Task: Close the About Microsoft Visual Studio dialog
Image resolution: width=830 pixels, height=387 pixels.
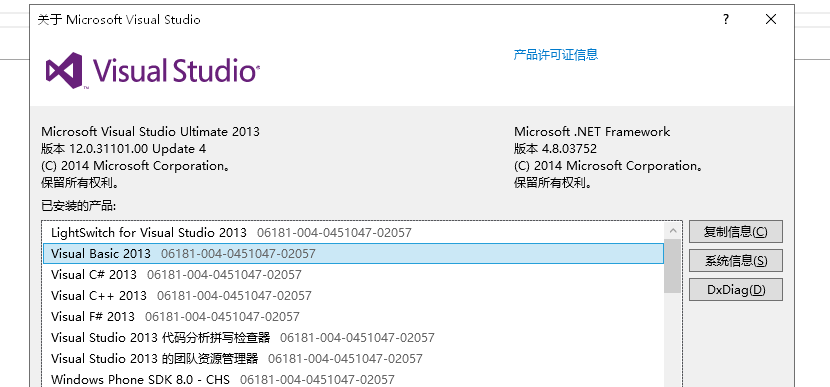Action: pyautogui.click(x=771, y=20)
